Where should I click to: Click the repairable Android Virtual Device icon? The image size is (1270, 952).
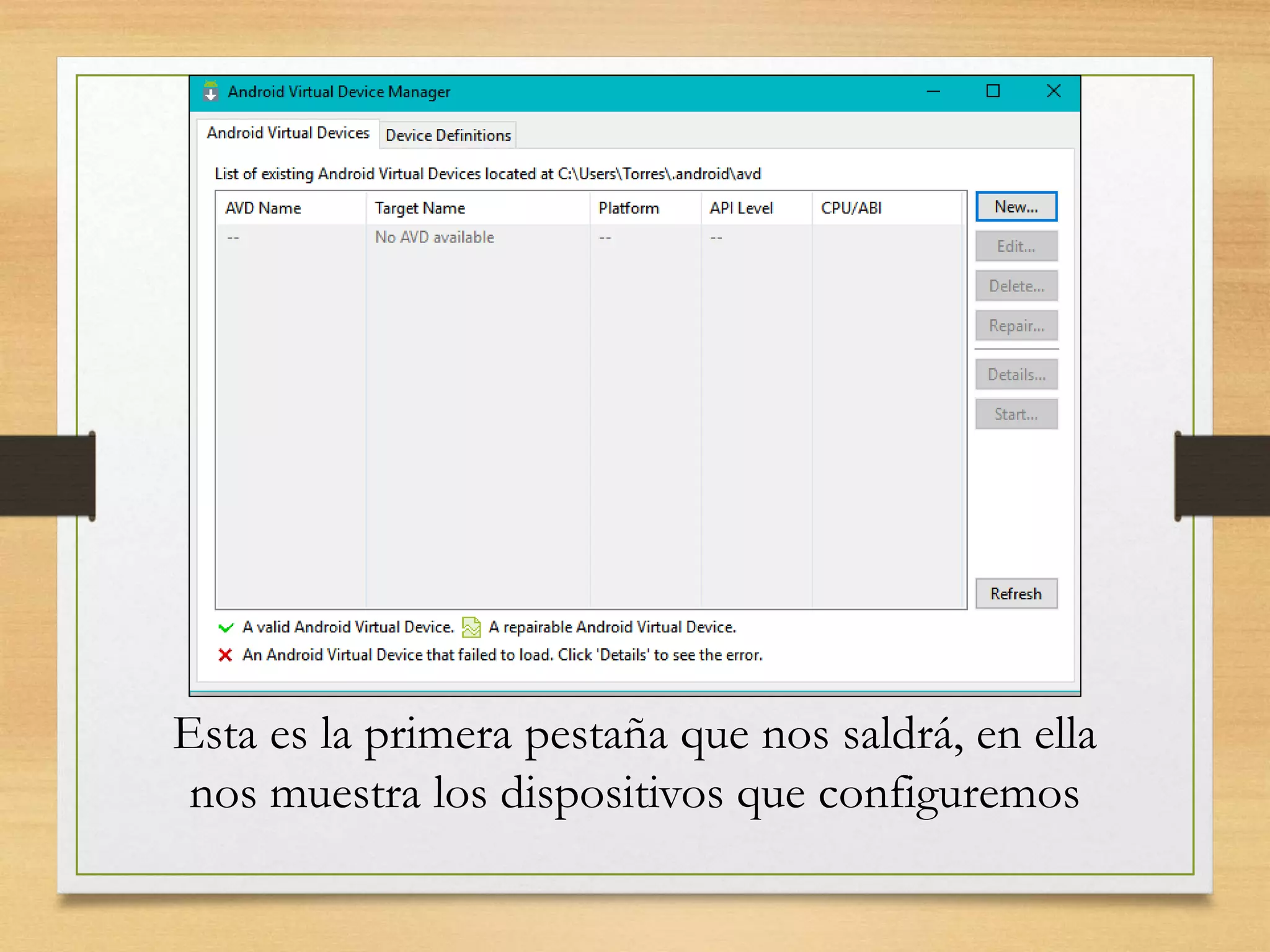(x=471, y=627)
